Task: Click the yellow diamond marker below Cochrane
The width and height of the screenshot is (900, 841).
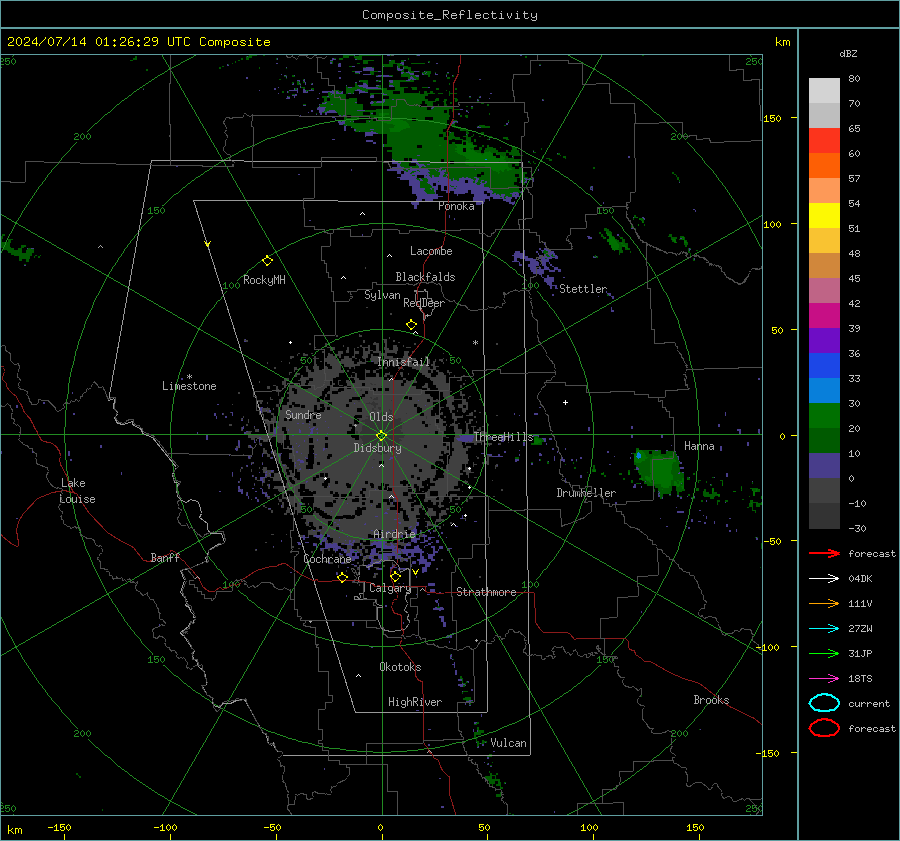Action: point(342,578)
